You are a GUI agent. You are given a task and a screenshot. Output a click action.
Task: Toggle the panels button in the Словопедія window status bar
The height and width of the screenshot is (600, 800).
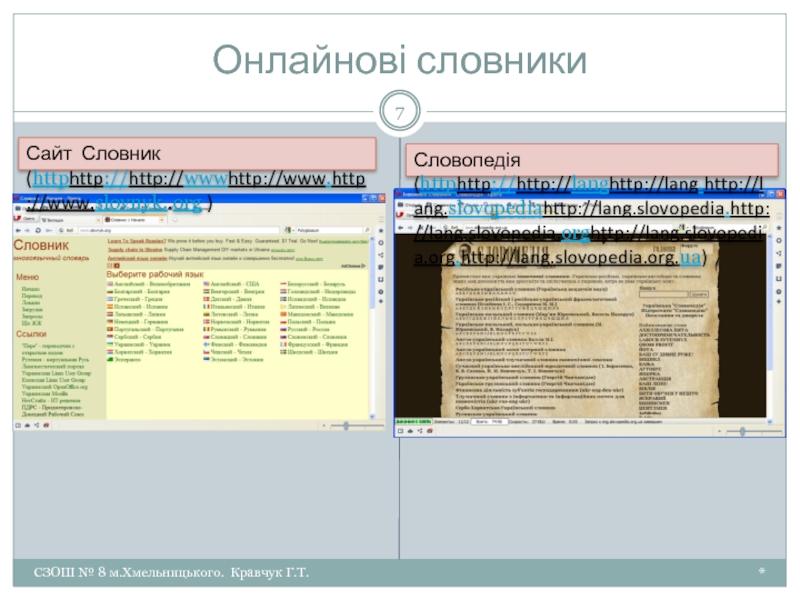401,431
